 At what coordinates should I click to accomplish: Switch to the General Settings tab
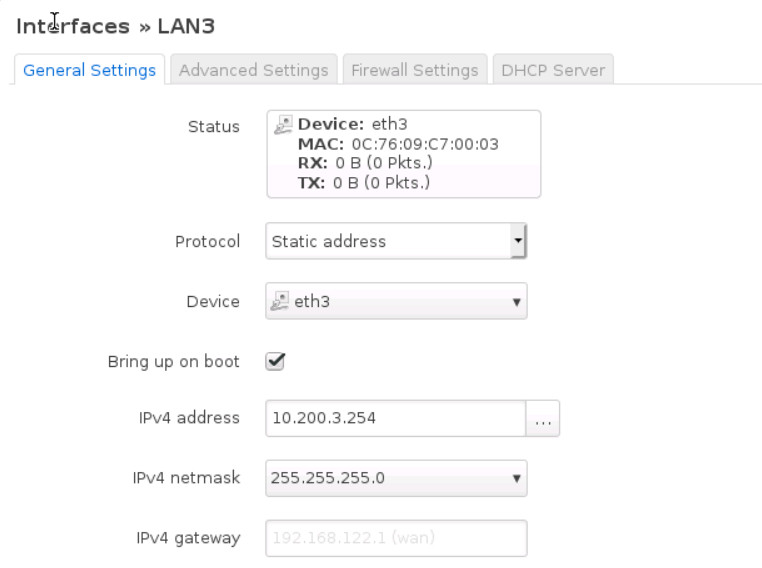click(x=89, y=70)
